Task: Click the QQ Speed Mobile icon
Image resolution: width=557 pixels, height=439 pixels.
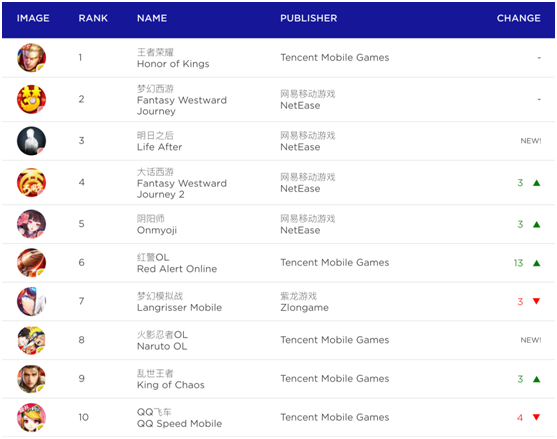Action: click(31, 417)
